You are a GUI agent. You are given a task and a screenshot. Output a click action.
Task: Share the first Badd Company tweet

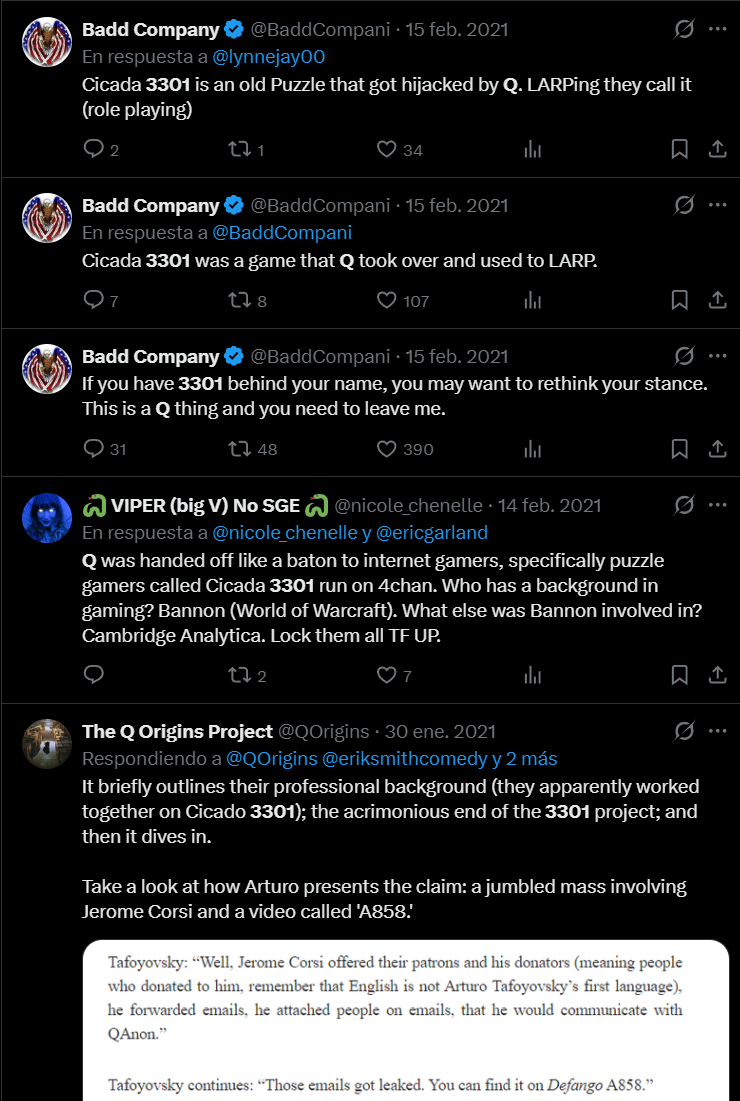point(717,149)
